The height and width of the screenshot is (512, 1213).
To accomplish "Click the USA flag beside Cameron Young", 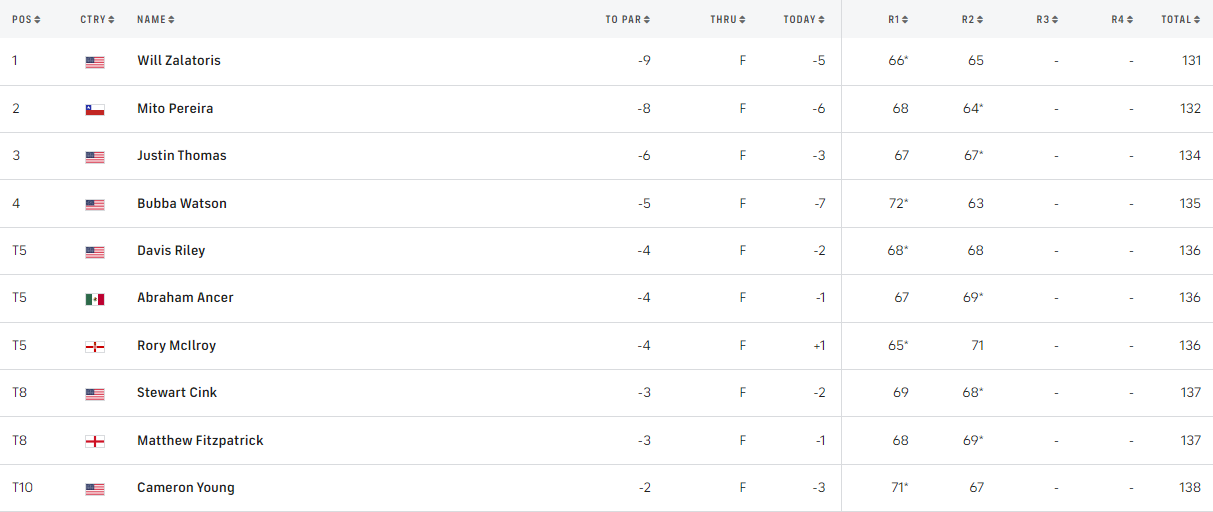I will tap(95, 489).
